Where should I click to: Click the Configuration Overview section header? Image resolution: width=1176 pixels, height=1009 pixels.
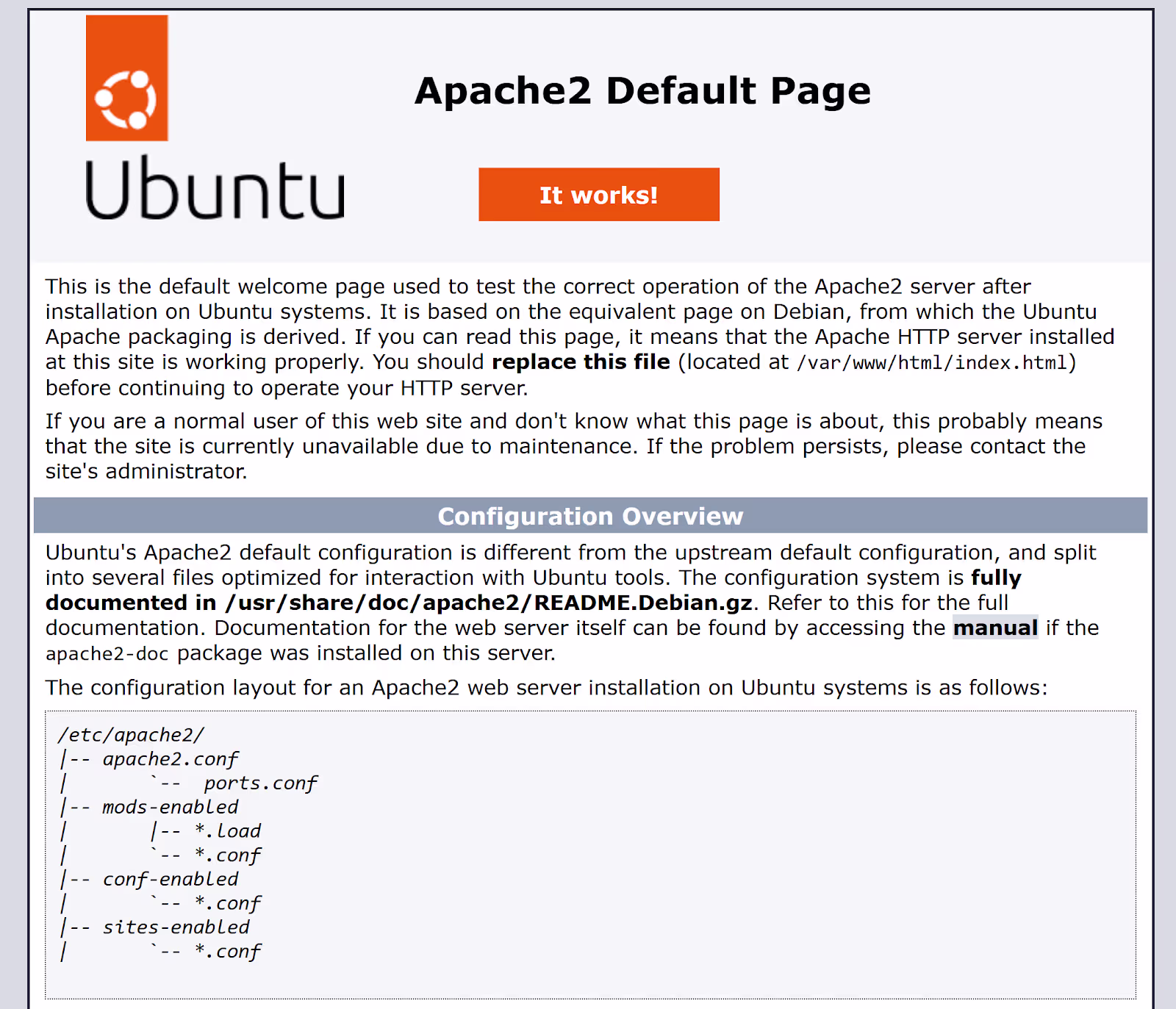pyautogui.click(x=590, y=516)
